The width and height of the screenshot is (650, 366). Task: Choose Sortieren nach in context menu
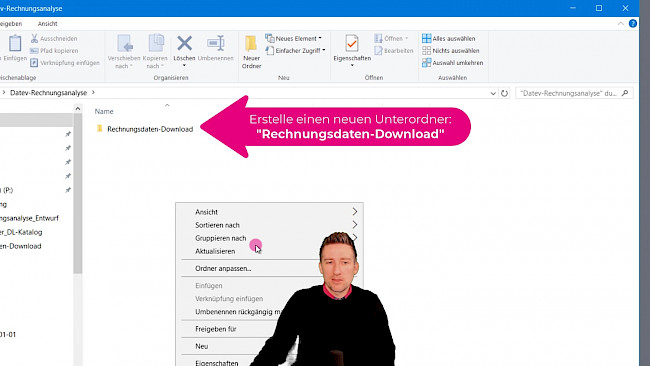[269, 225]
